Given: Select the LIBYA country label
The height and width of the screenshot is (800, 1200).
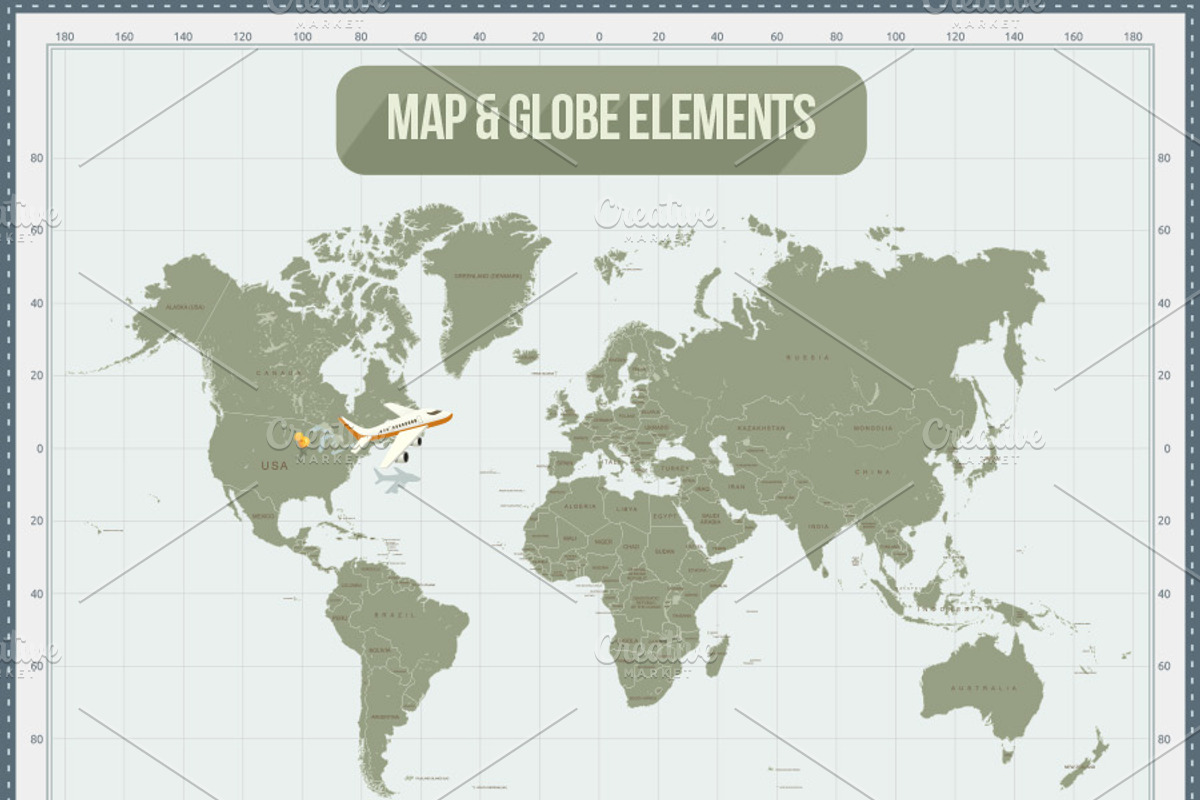Looking at the screenshot, I should point(626,509).
